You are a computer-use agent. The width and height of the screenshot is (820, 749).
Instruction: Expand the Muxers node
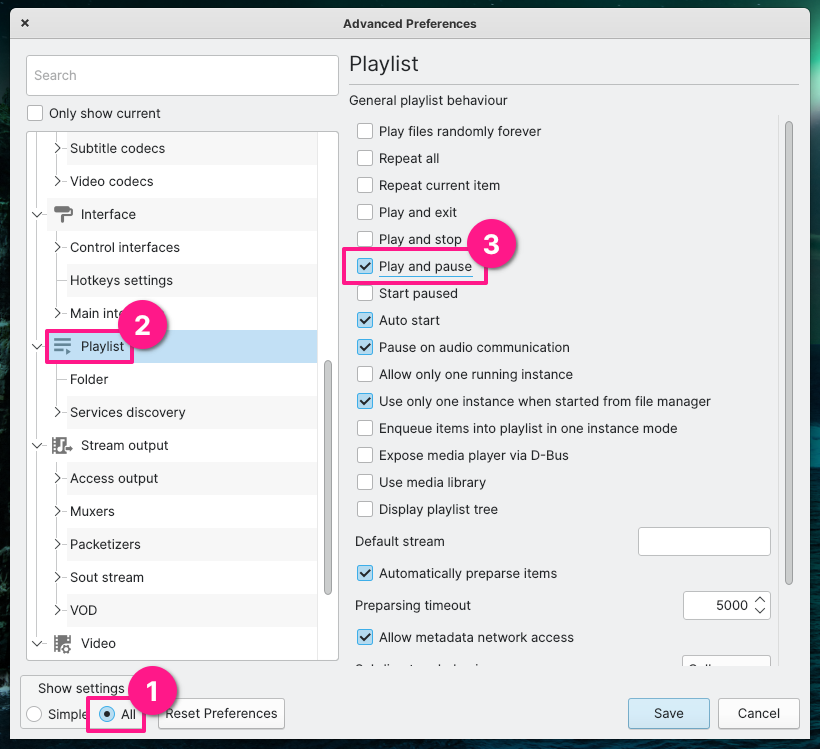click(58, 511)
